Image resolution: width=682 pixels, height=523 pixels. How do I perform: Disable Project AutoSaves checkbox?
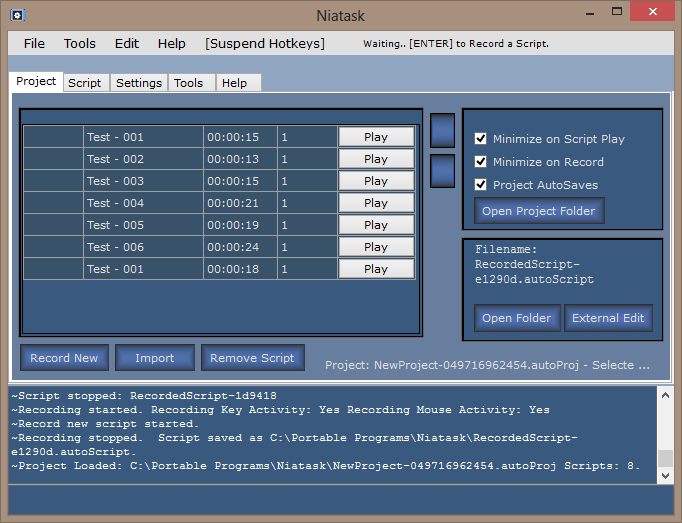(481, 185)
